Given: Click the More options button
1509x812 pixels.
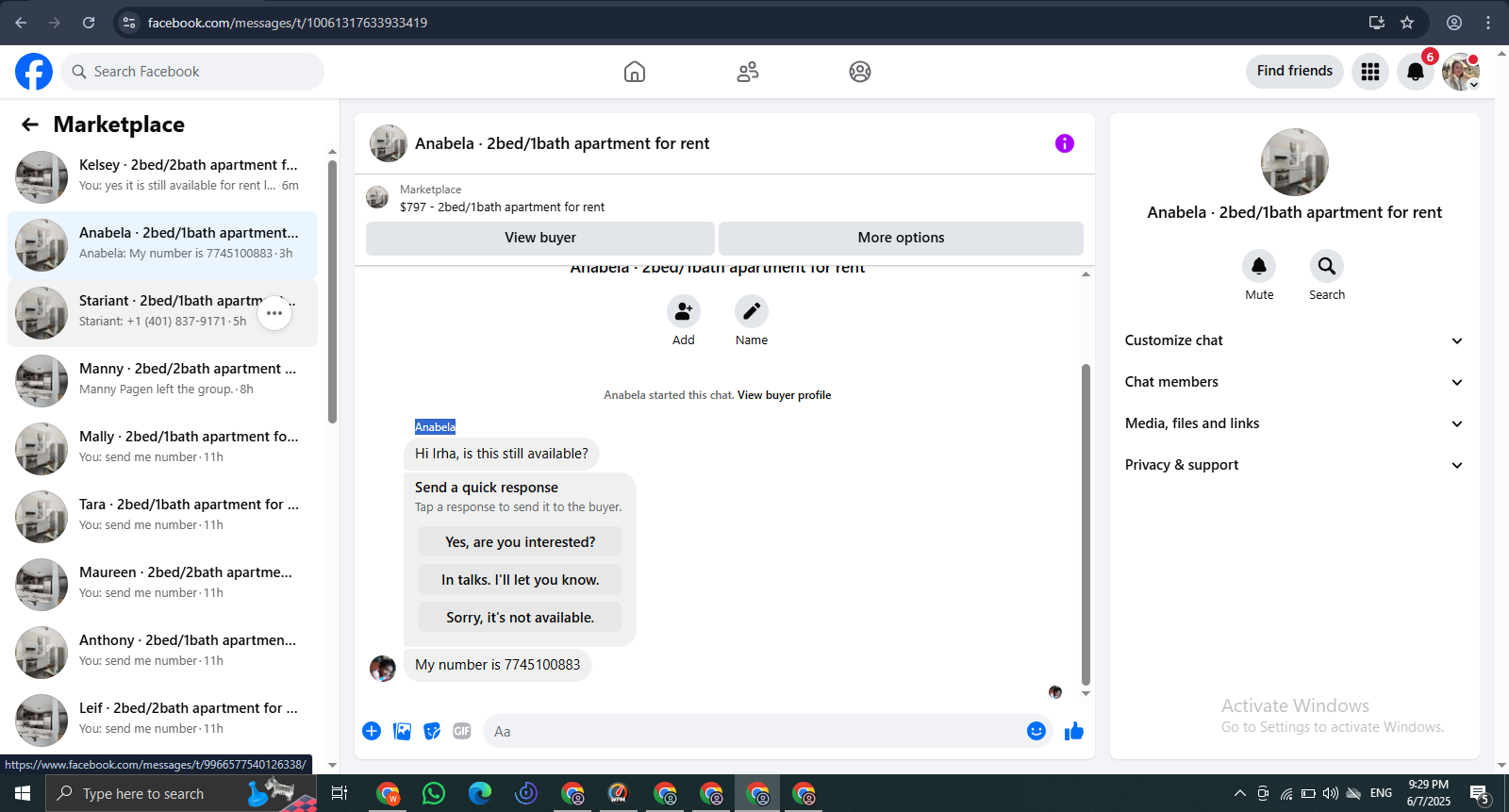Looking at the screenshot, I should click(901, 238).
